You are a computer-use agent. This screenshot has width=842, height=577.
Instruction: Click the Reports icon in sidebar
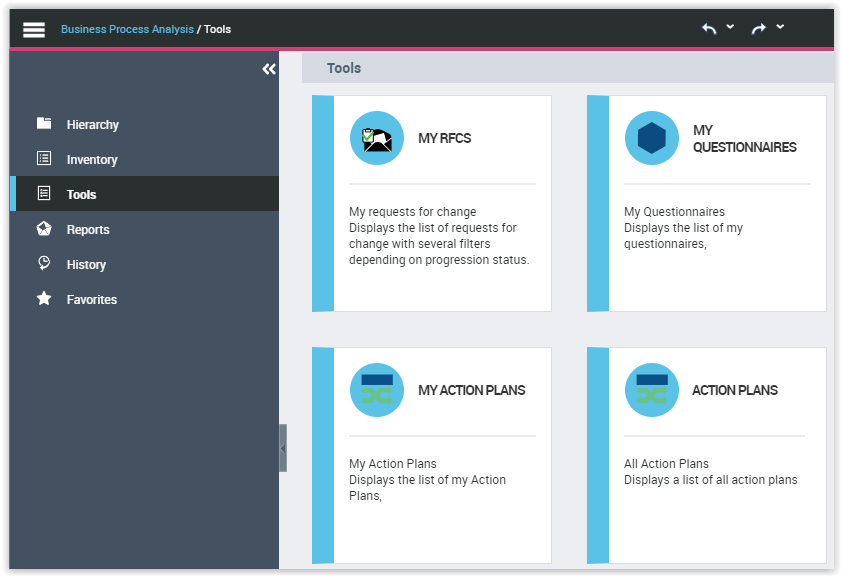[x=44, y=229]
